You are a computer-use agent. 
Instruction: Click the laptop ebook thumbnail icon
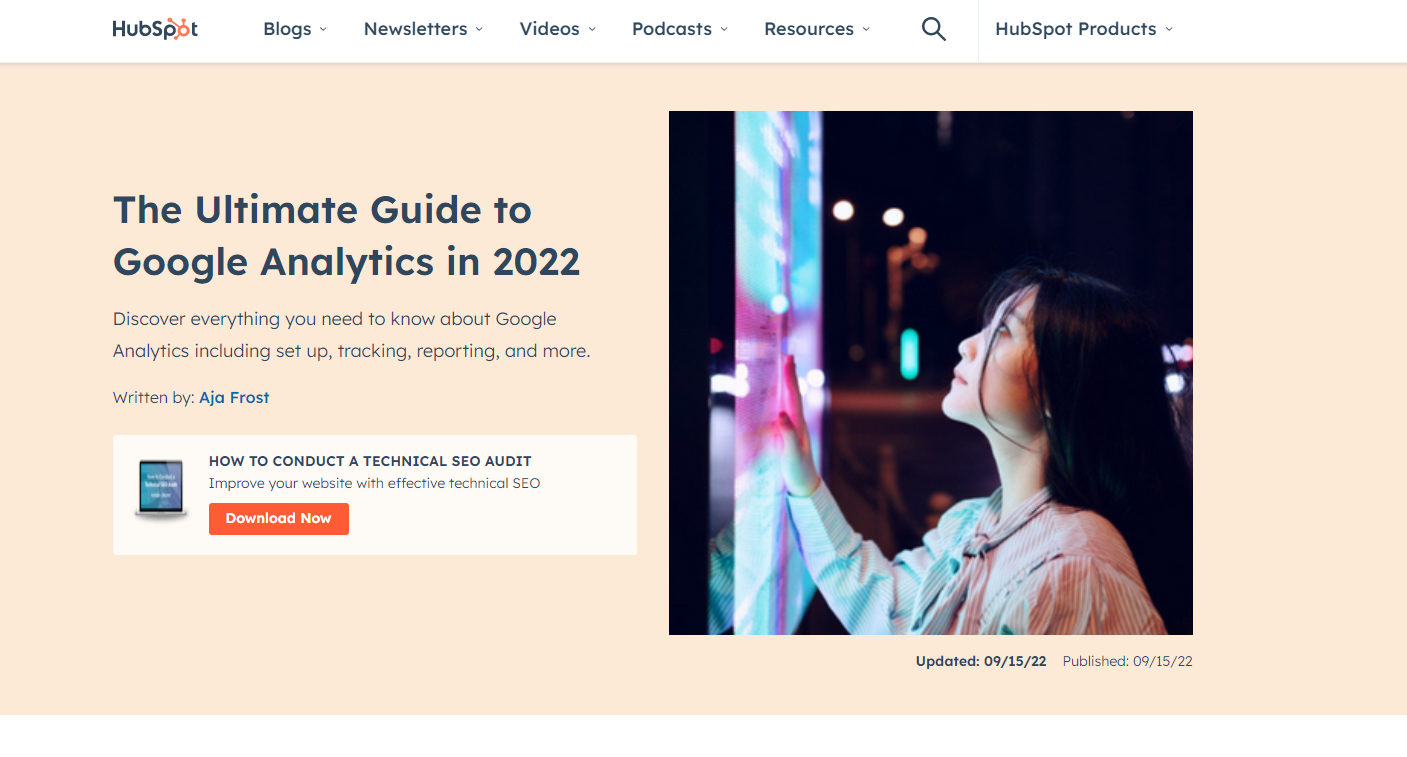point(161,490)
